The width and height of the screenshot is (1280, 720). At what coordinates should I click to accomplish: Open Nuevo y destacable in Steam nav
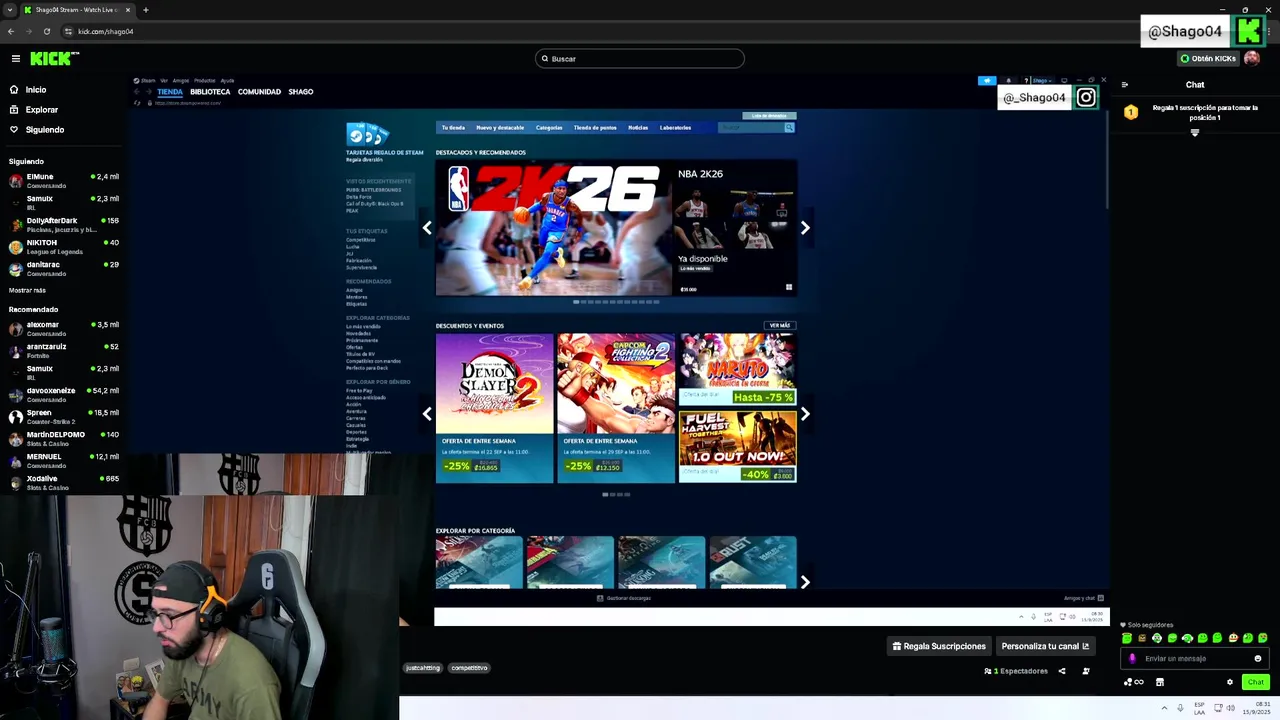click(500, 128)
